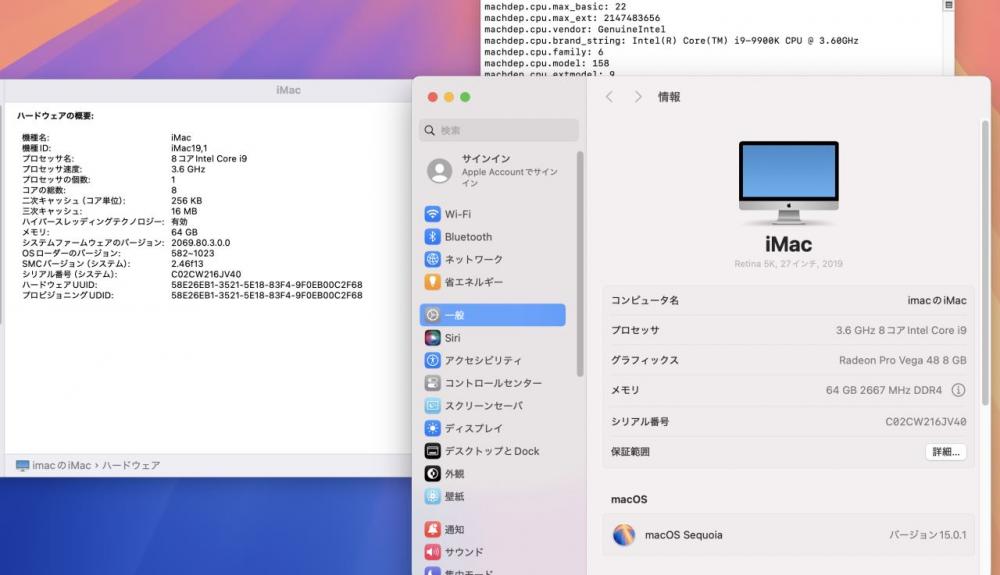Click machdep.cpu.vendor: GenuineIntel line
Image resolution: width=1000 pixels, height=575 pixels.
point(575,29)
